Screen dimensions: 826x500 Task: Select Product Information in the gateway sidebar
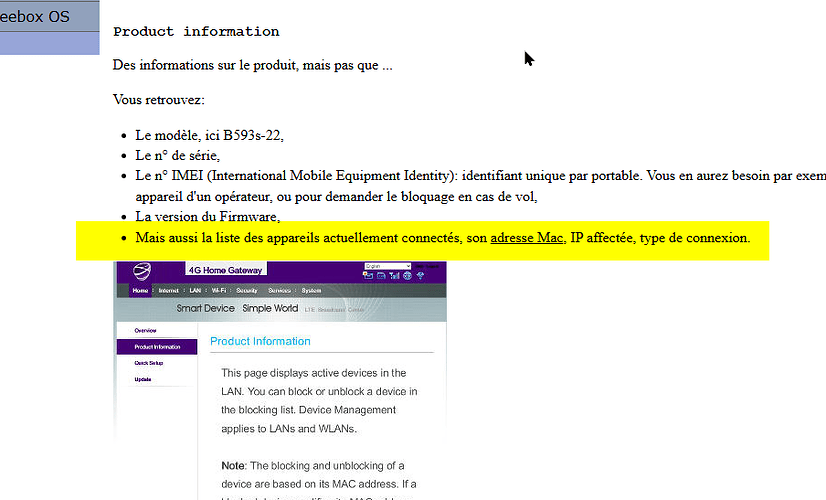157,347
